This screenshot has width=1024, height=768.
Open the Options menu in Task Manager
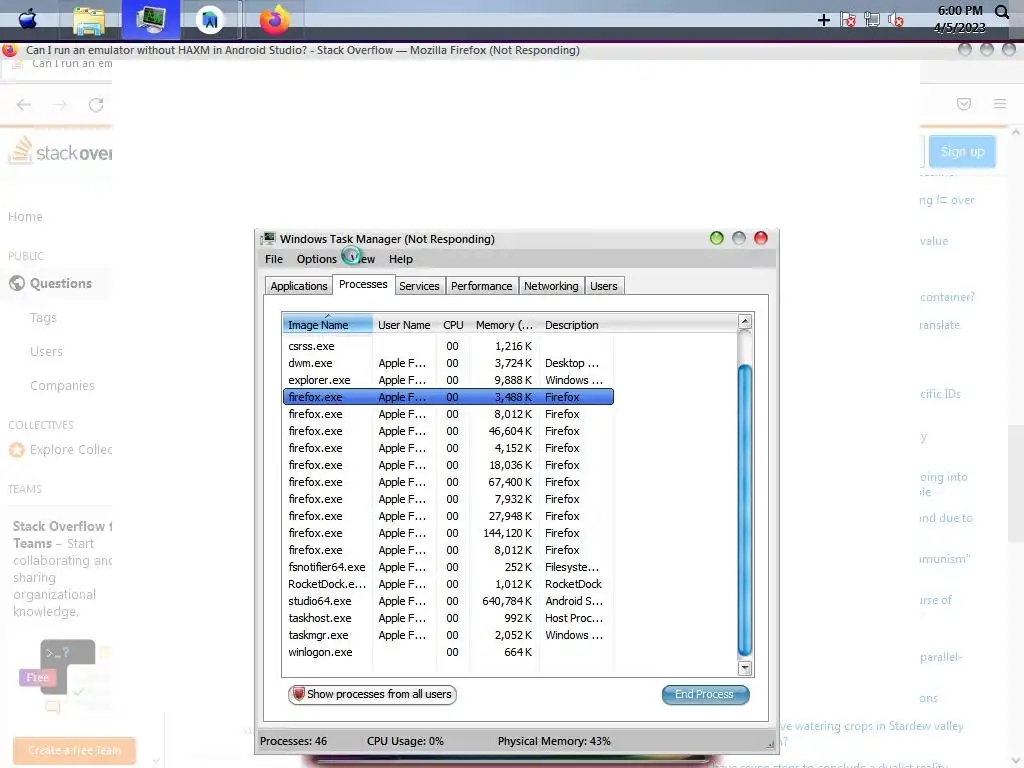(x=317, y=259)
